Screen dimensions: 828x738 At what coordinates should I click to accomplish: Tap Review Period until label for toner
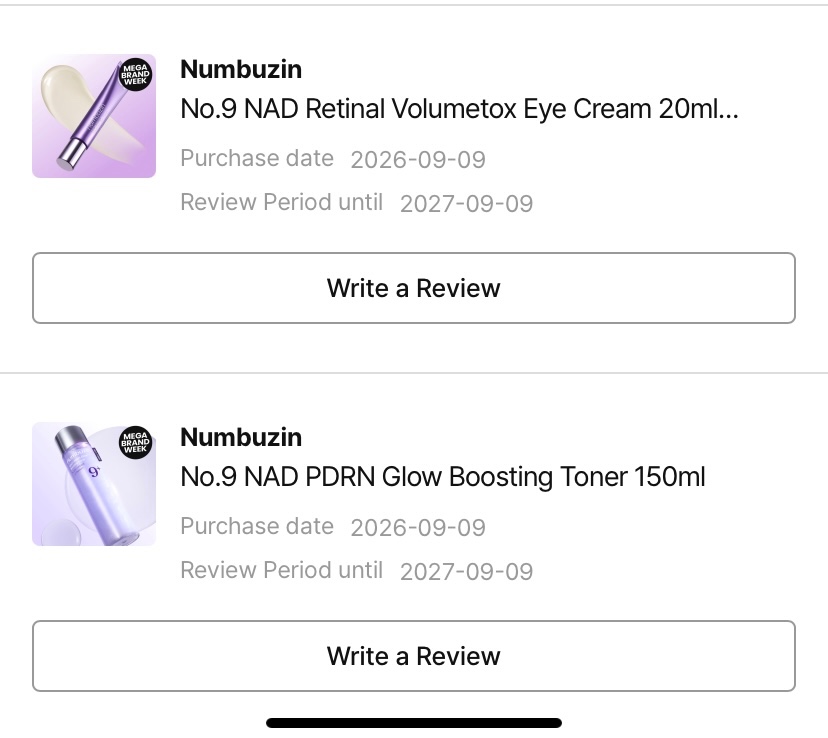coord(281,570)
